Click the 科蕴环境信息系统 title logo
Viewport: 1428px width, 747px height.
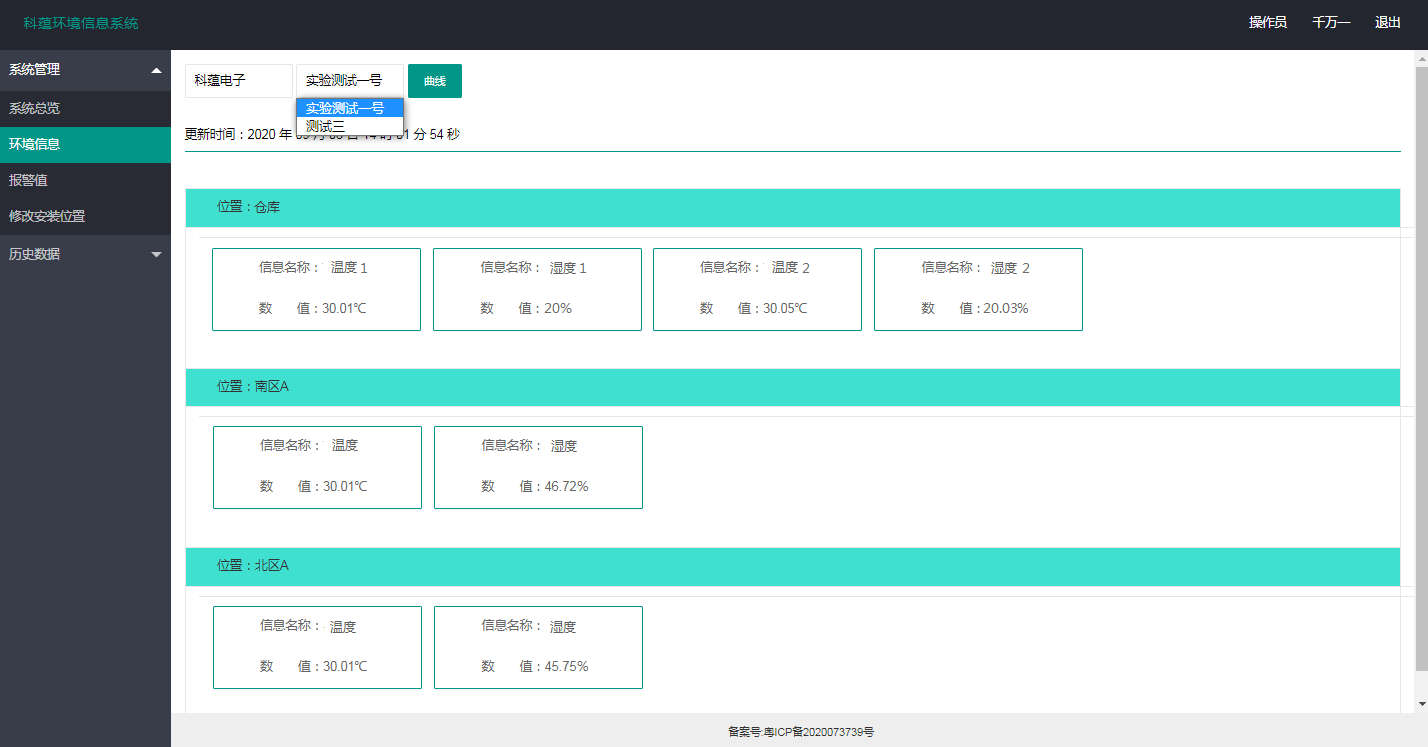tap(81, 23)
